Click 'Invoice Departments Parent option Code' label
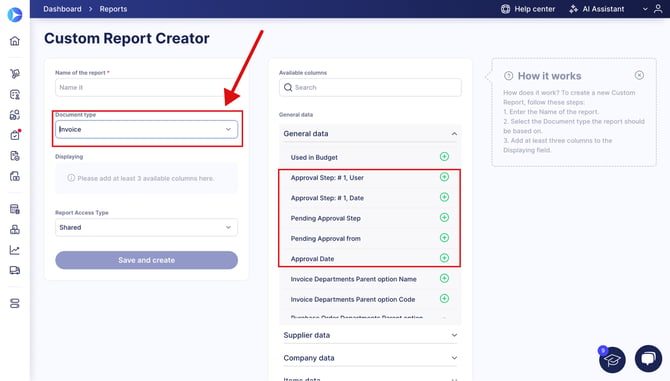The image size is (670, 381). tap(353, 299)
